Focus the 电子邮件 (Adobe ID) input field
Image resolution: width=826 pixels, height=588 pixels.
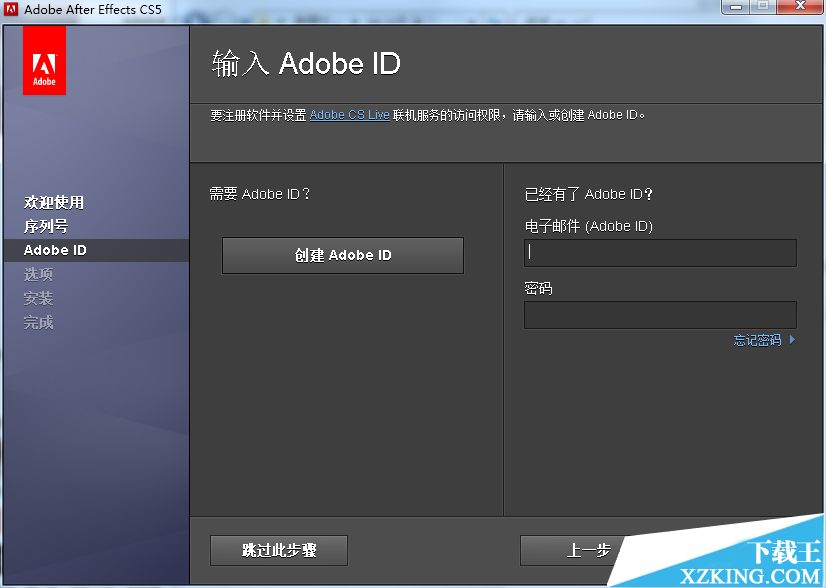[x=660, y=253]
